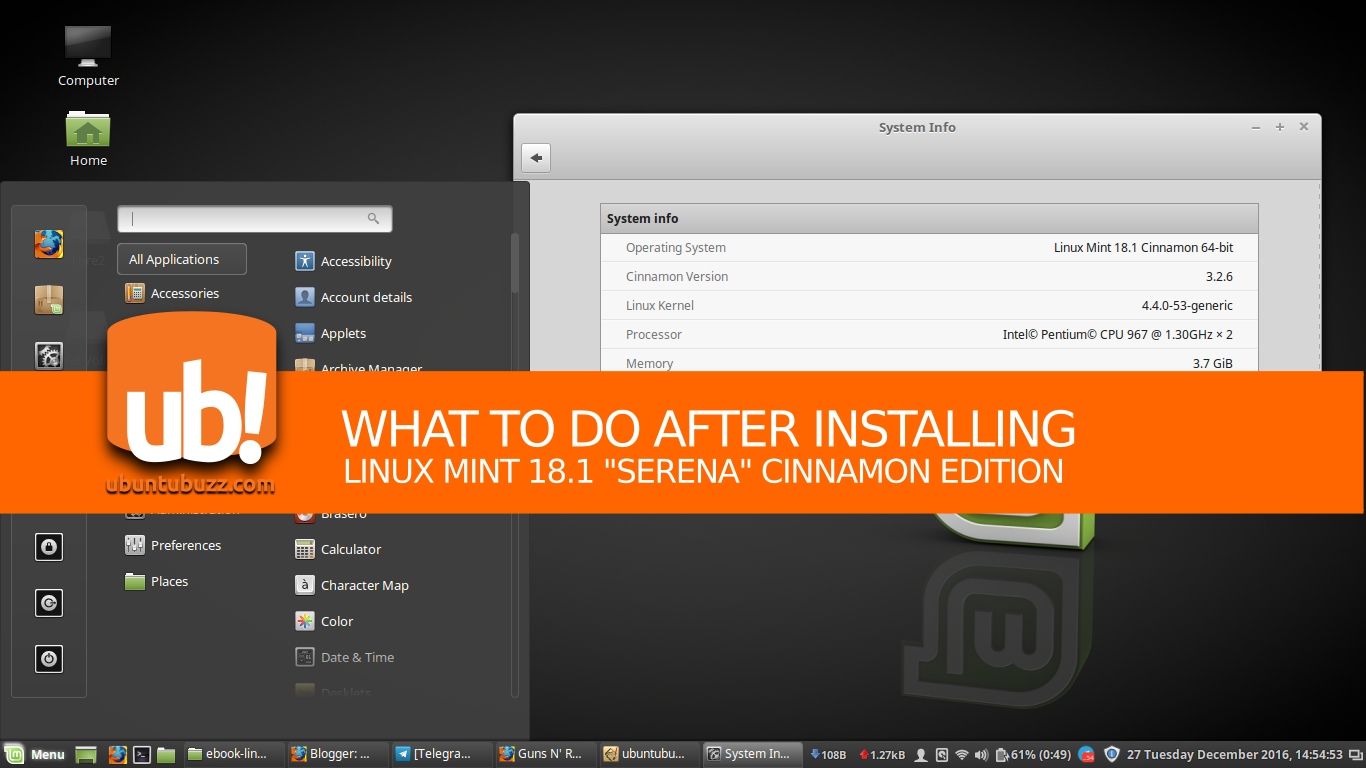This screenshot has width=1366, height=768.
Task: Open Software Manager from the menu favorites
Action: pos(49,300)
